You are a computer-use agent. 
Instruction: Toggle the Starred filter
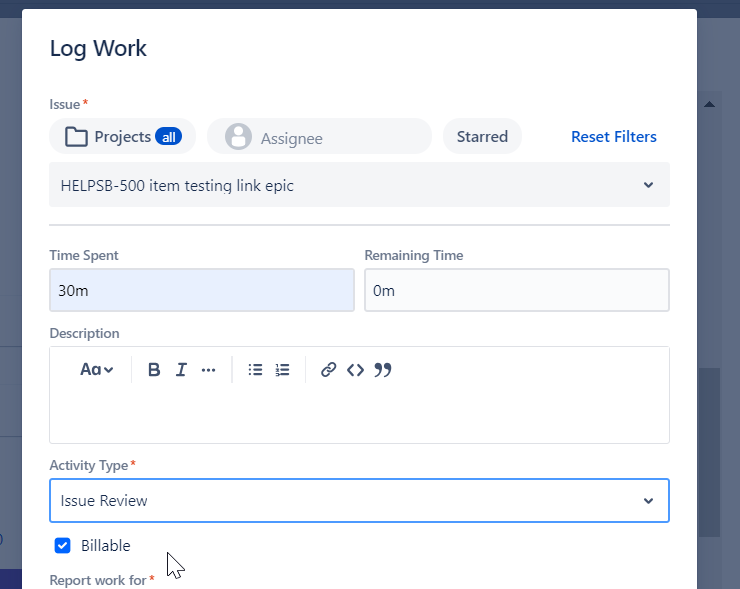pyautogui.click(x=482, y=136)
